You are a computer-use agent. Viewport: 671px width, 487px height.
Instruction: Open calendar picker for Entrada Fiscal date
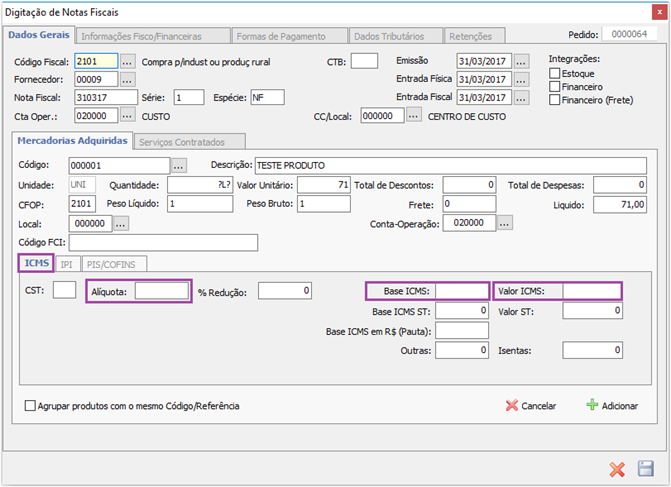pos(521,98)
